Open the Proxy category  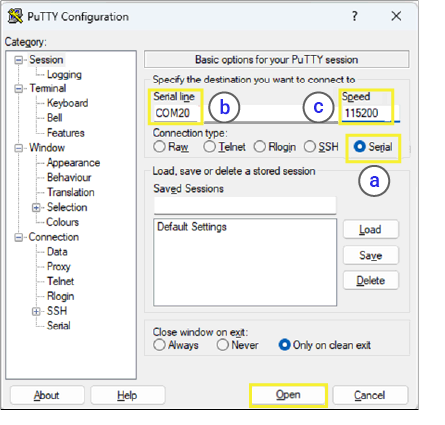coord(59,267)
